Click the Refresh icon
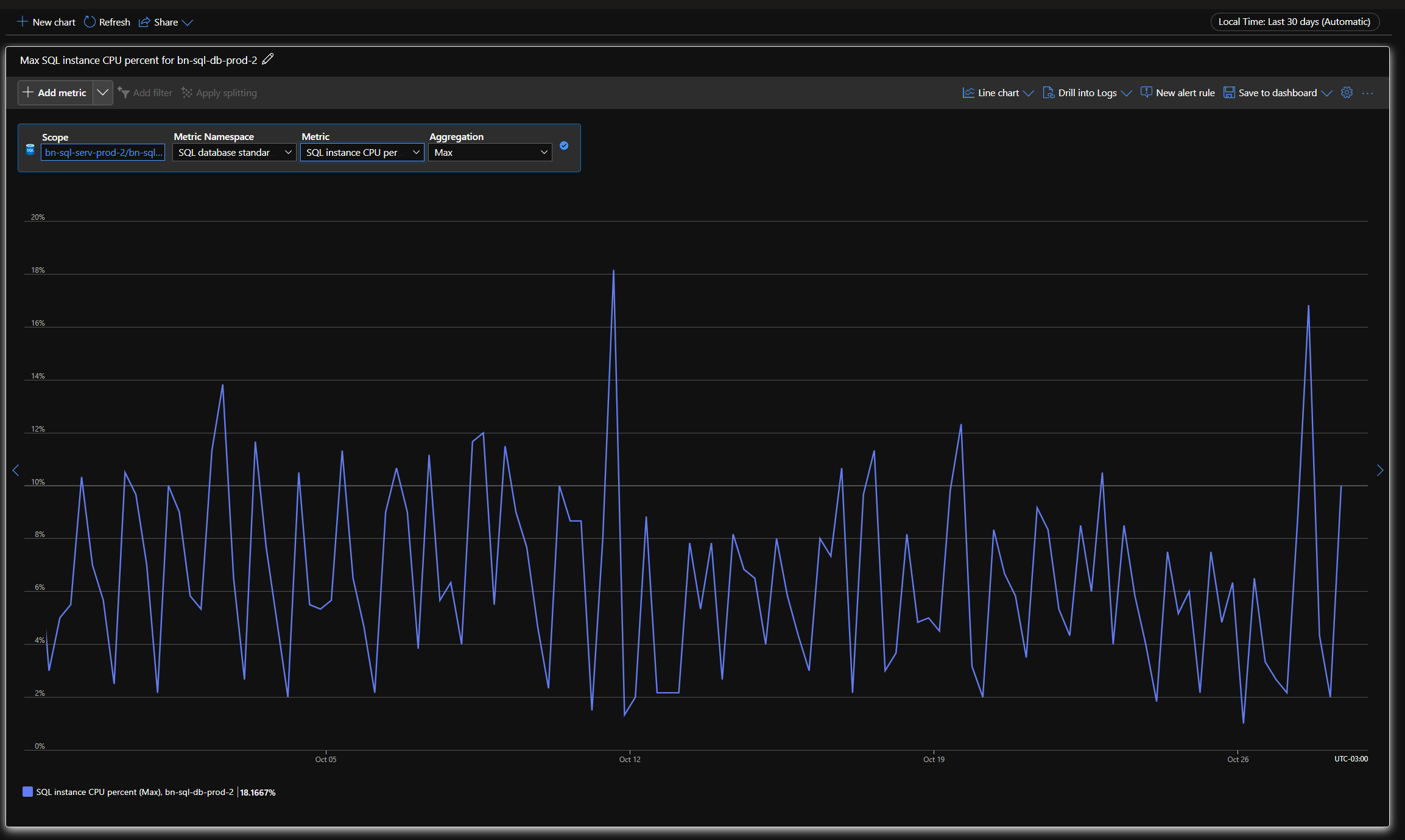The image size is (1405, 840). pos(90,22)
